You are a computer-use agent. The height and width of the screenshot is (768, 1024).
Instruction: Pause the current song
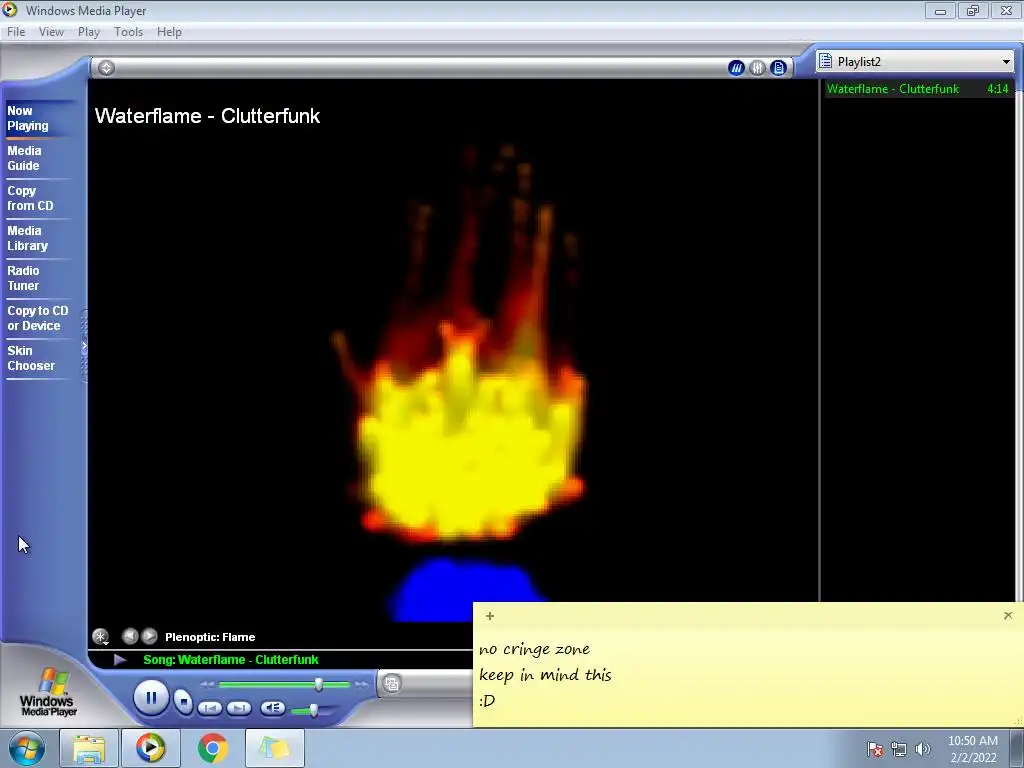click(151, 698)
